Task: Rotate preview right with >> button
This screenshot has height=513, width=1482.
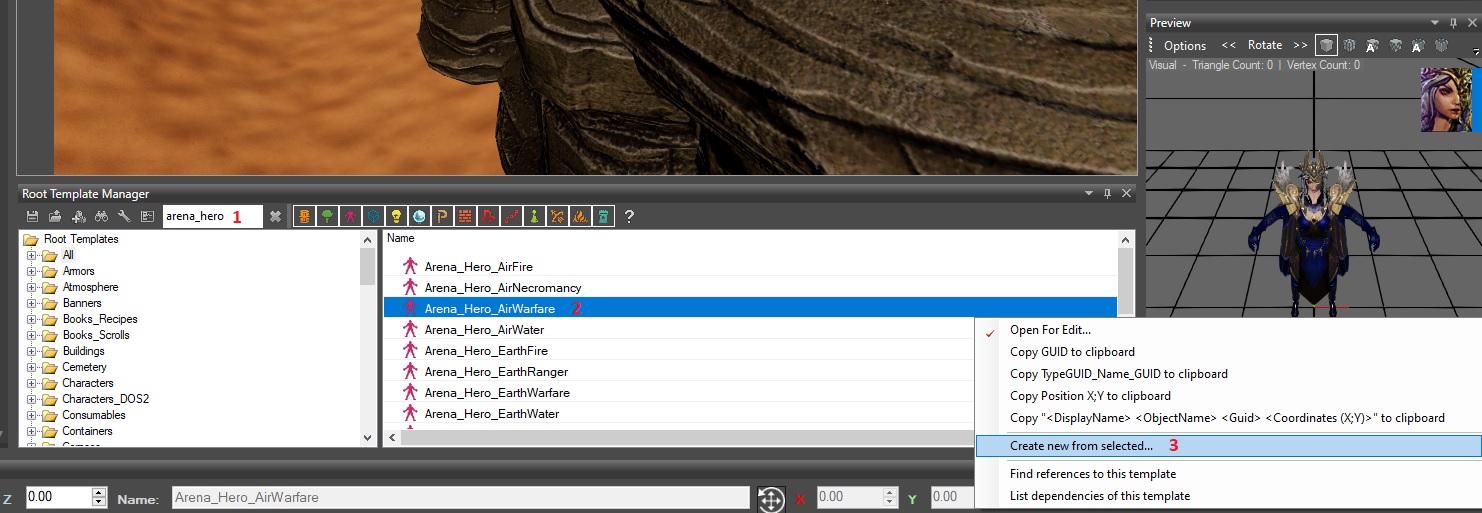Action: (x=1300, y=45)
